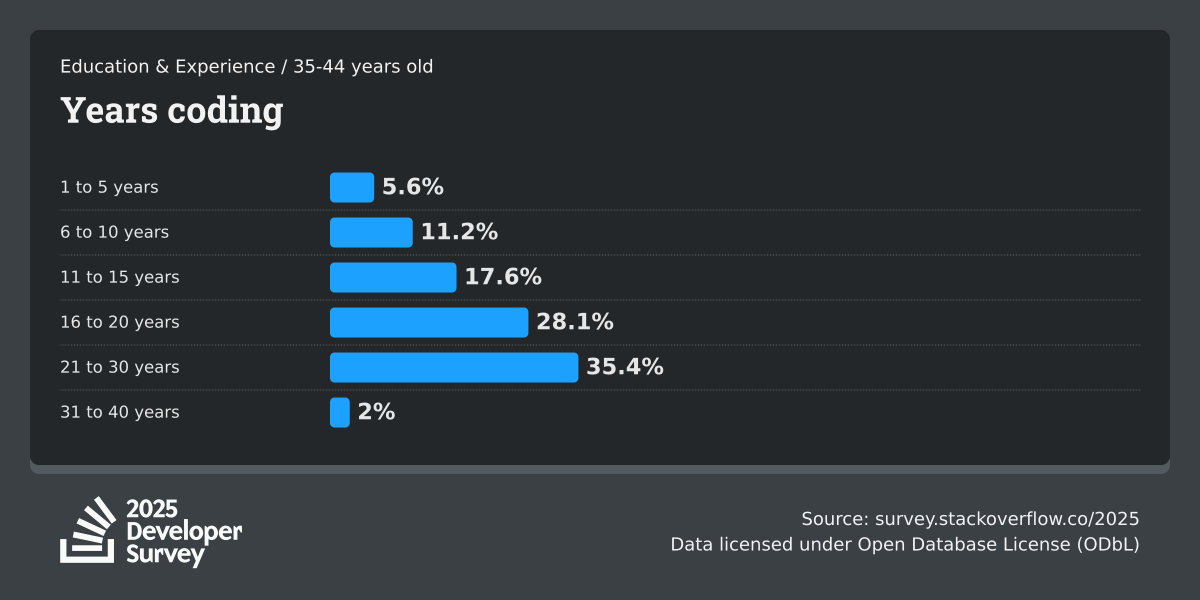1200x600 pixels.
Task: Click the 16 to 20 years bar
Action: tap(429, 322)
